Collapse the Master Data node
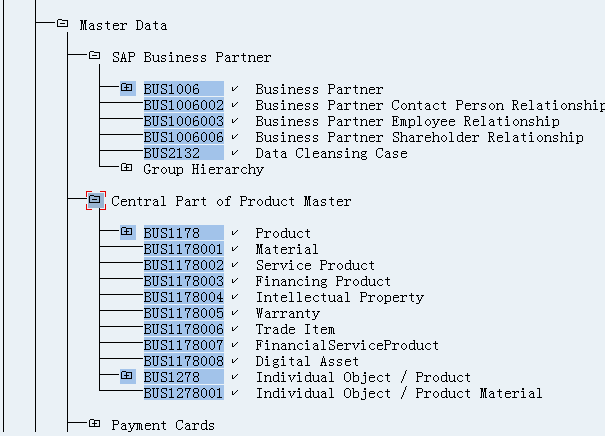The image size is (605, 436). point(63,24)
